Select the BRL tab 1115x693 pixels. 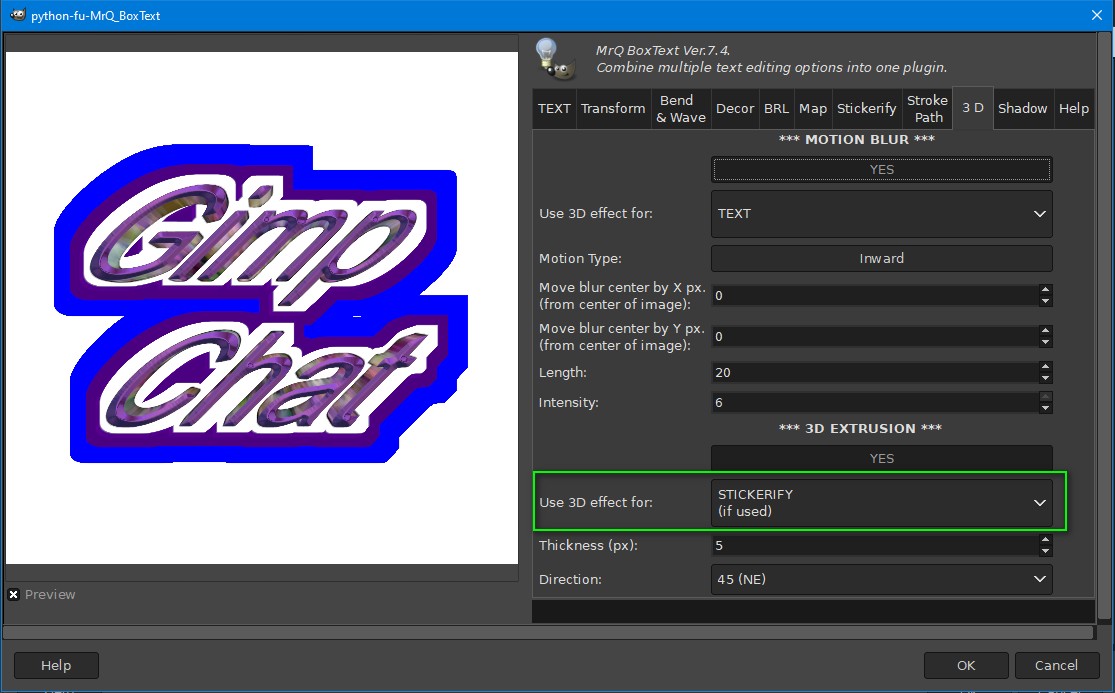[x=776, y=109]
